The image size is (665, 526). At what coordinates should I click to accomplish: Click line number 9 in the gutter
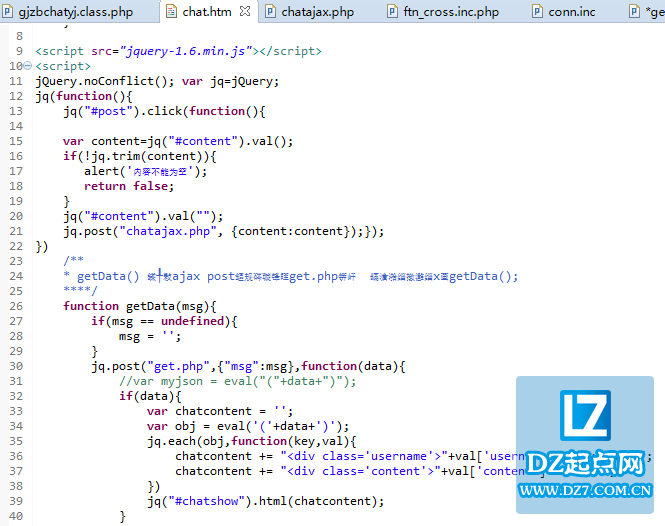[x=19, y=51]
